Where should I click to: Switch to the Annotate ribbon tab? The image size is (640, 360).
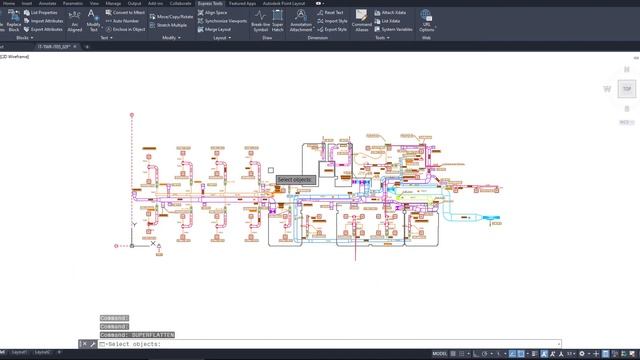[x=47, y=3]
